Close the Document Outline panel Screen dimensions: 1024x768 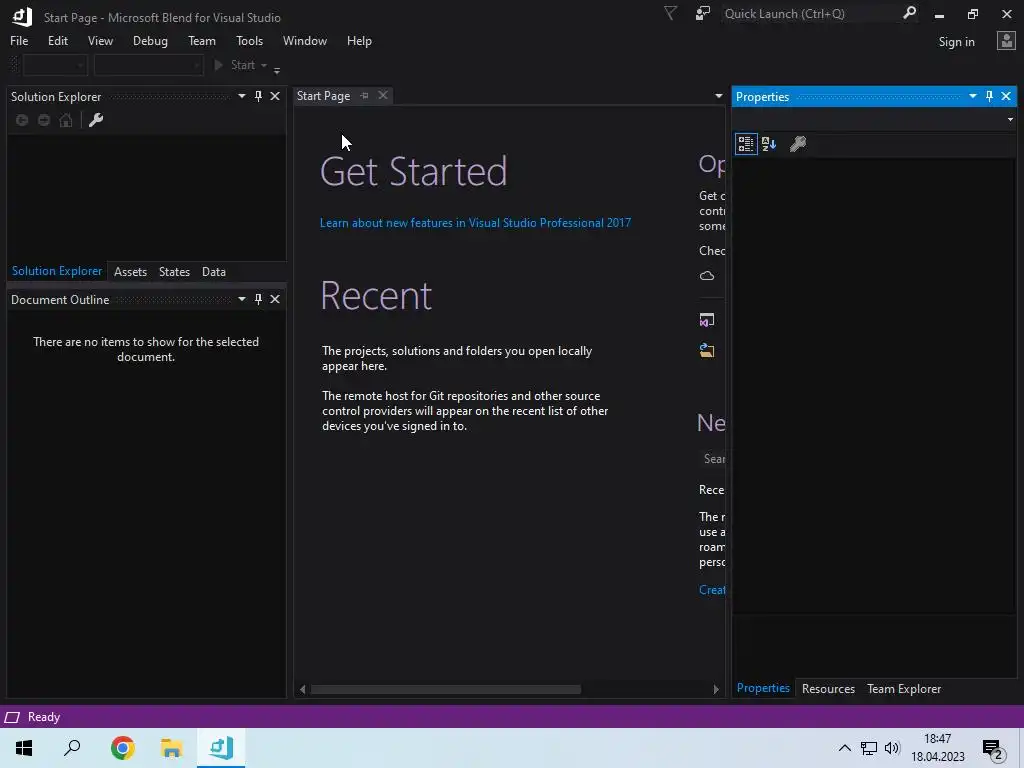[x=275, y=299]
